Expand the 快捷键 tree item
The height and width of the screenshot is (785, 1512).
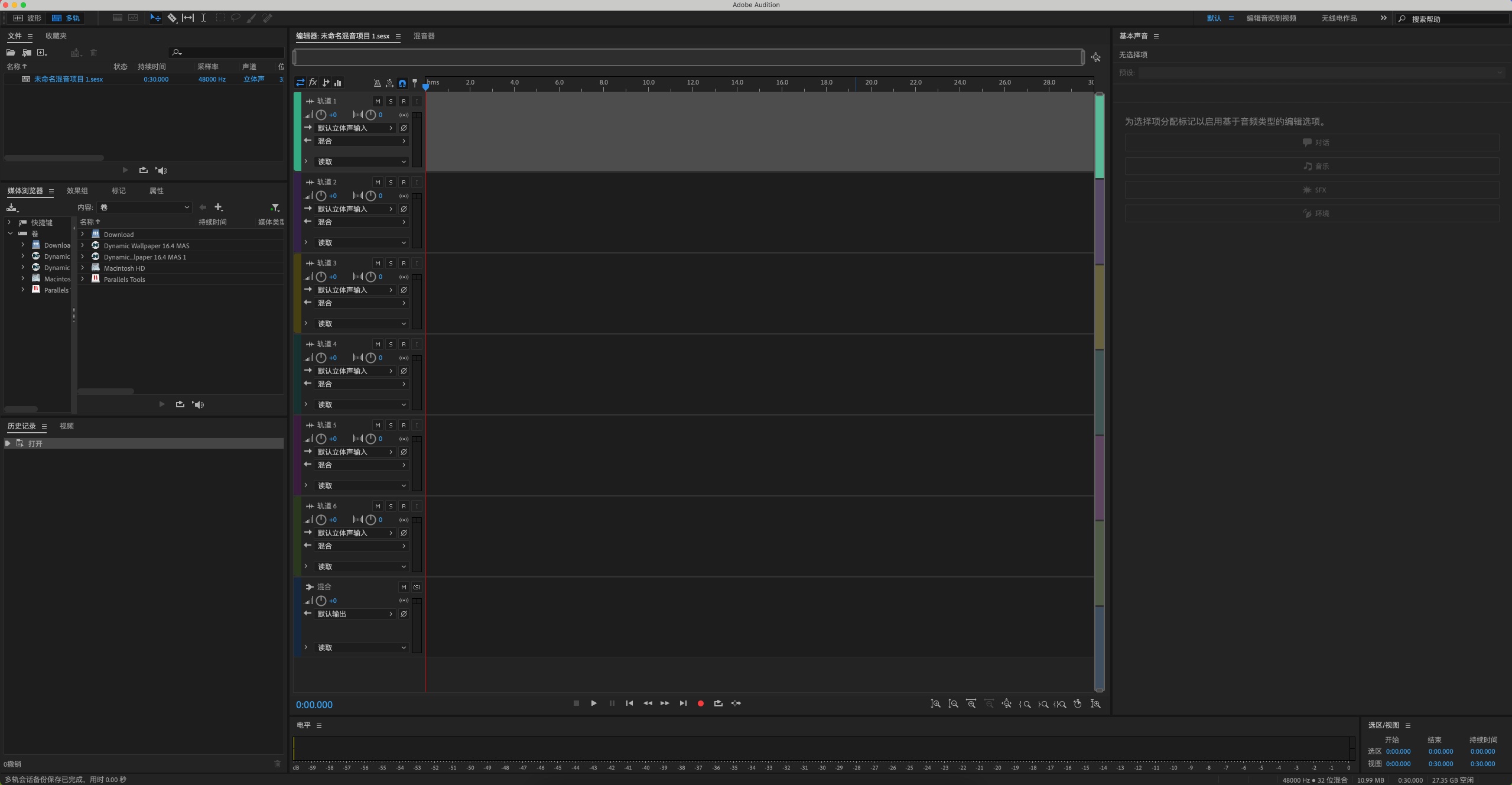point(9,222)
